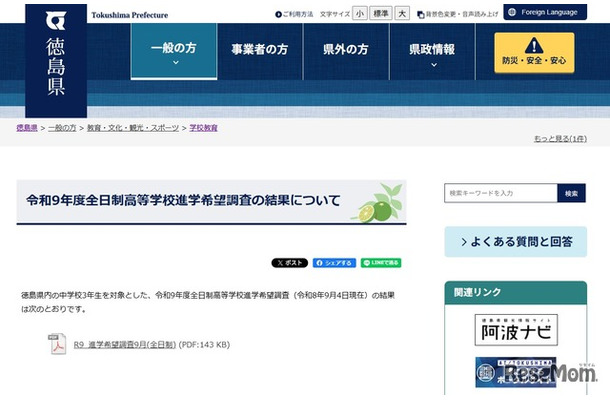Click the 検索 search button

tap(571, 193)
